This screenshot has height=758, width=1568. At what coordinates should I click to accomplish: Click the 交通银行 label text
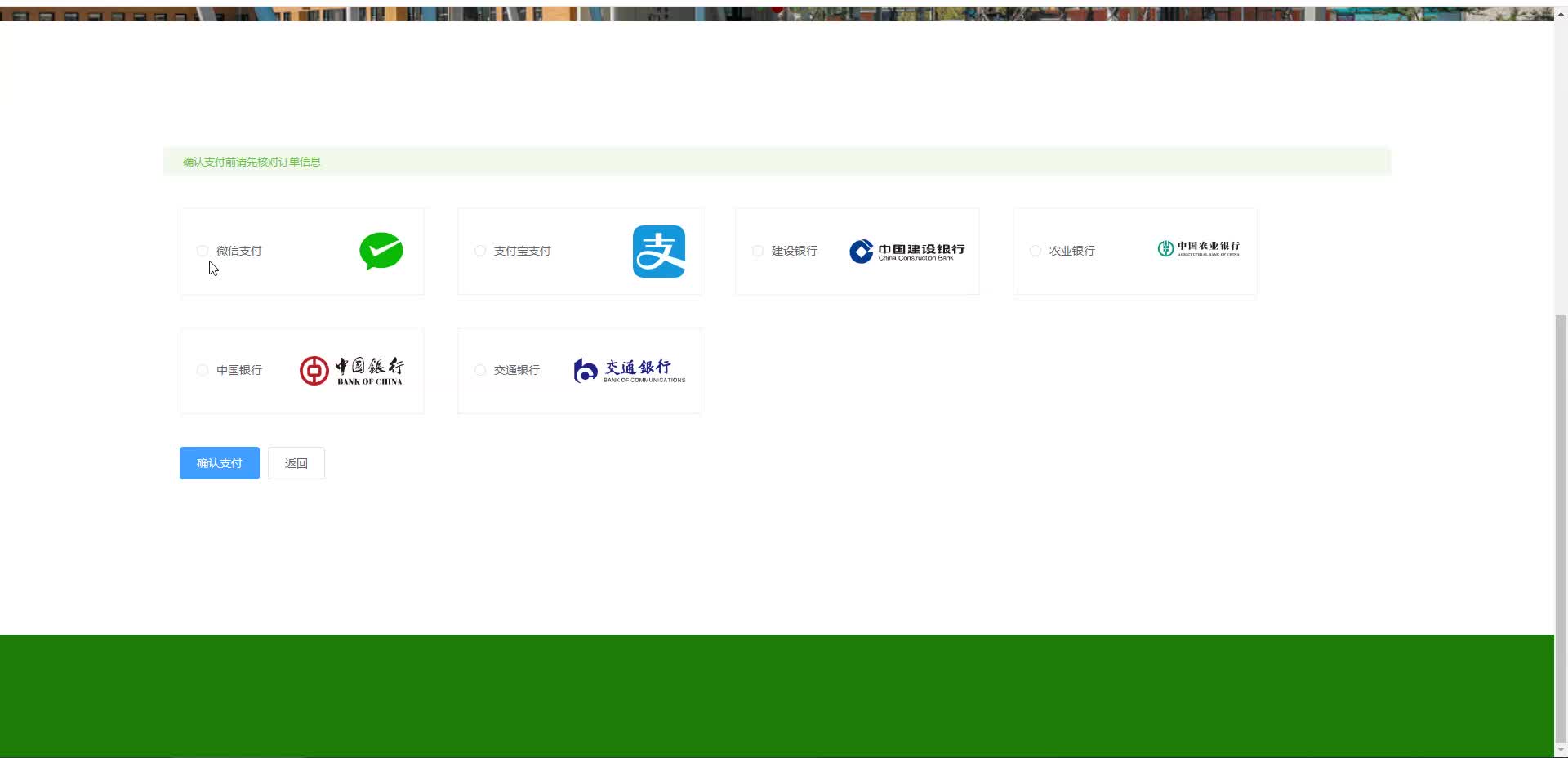pyautogui.click(x=517, y=370)
